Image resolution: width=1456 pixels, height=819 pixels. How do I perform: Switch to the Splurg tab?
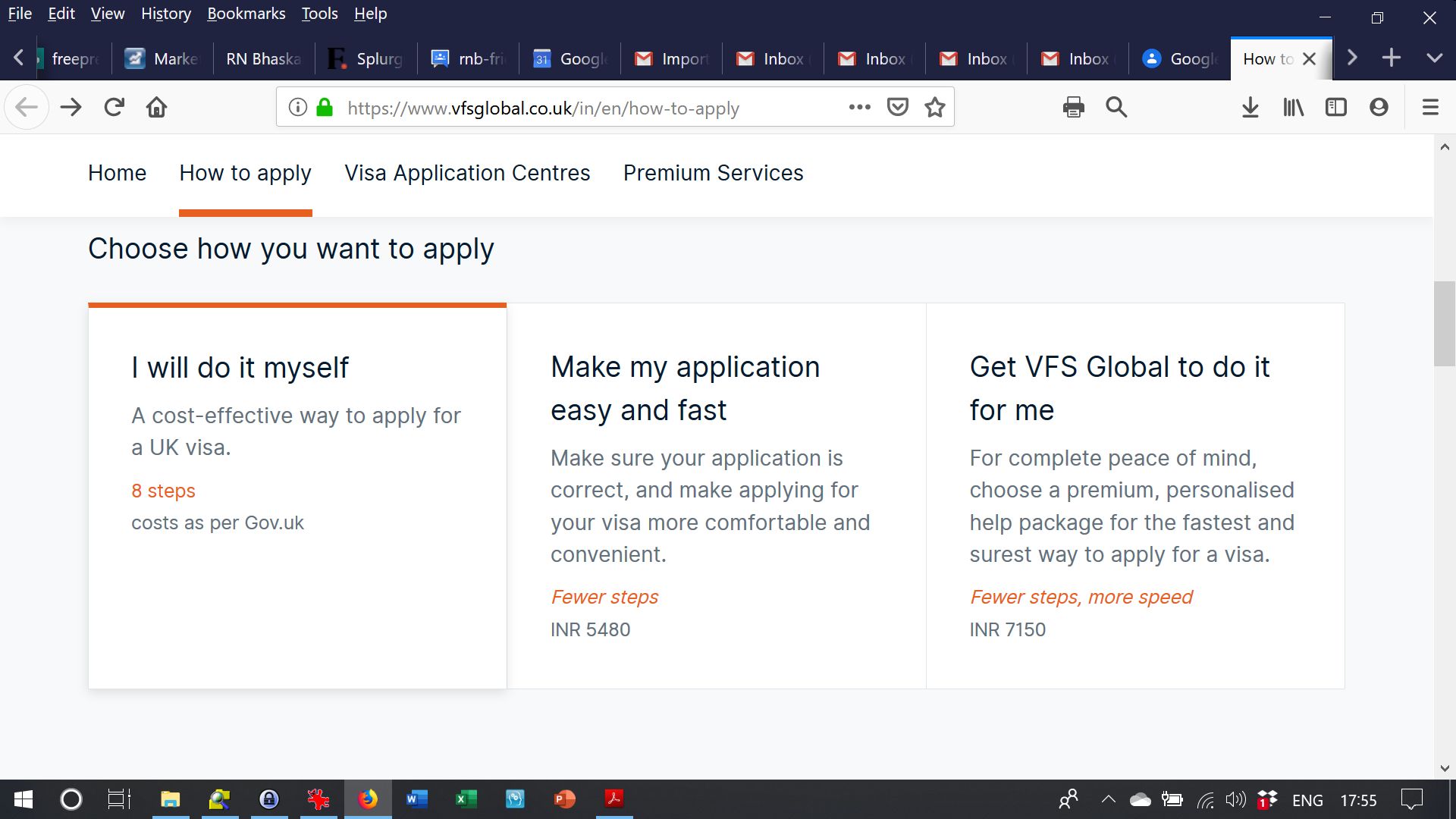[366, 59]
